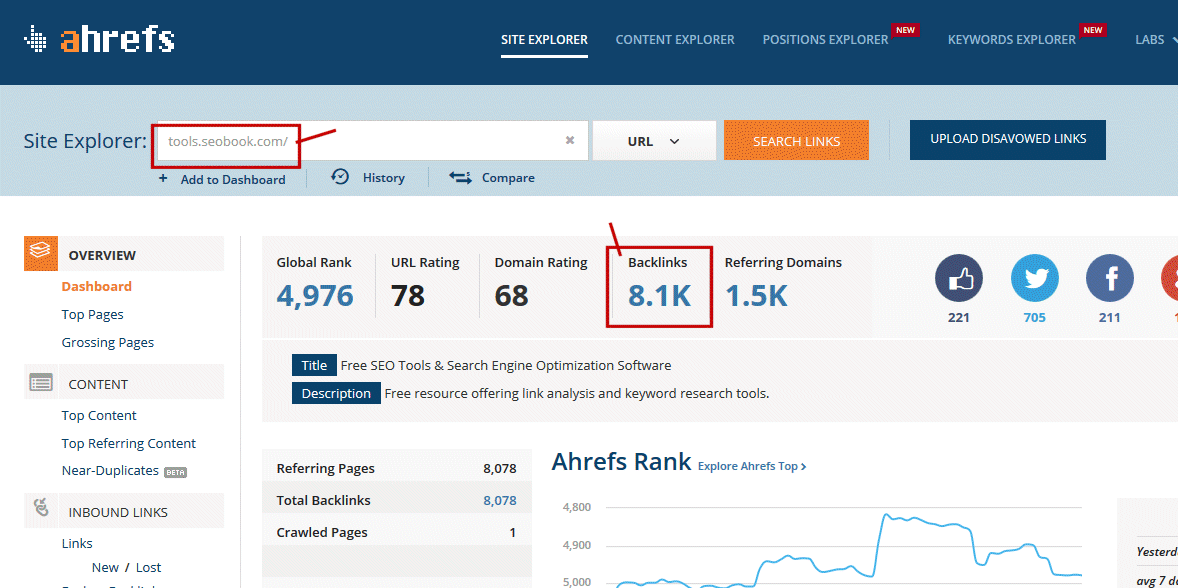Click the Ahrefs Rank chart heading
The width and height of the screenshot is (1178, 588).
pyautogui.click(x=621, y=461)
